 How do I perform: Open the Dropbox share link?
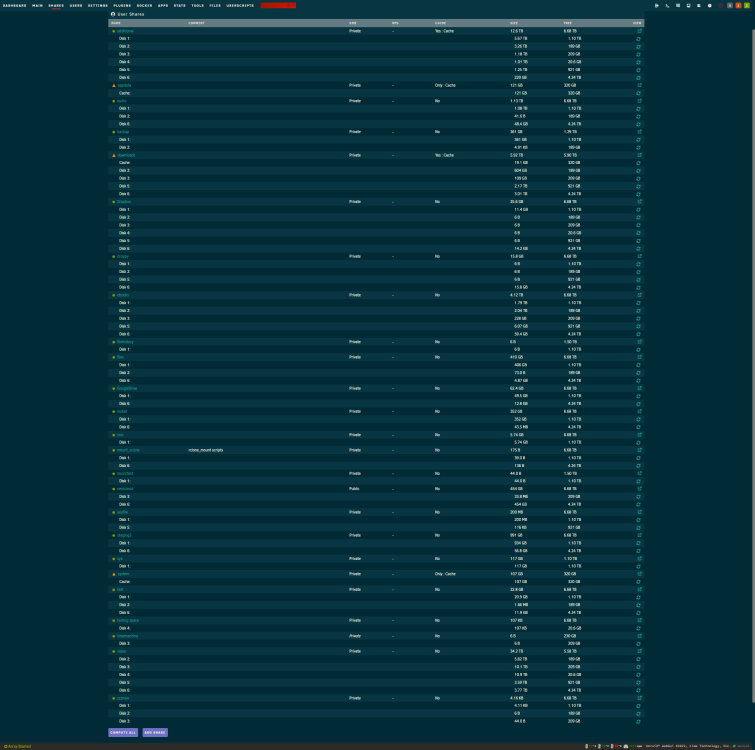click(x=124, y=202)
